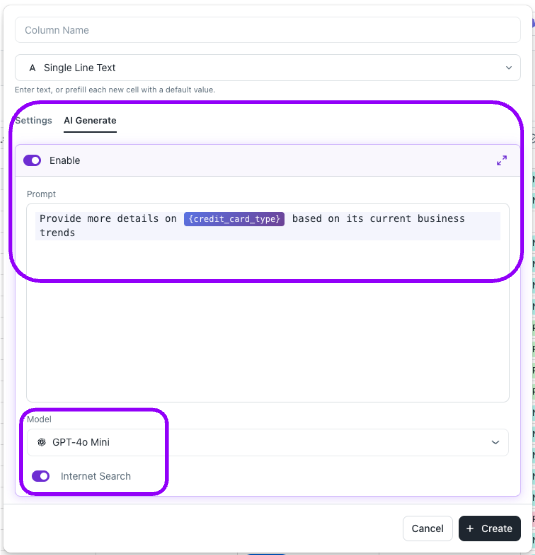Click the OpenAI logo icon beside GPT-4o Mini

click(x=41, y=442)
